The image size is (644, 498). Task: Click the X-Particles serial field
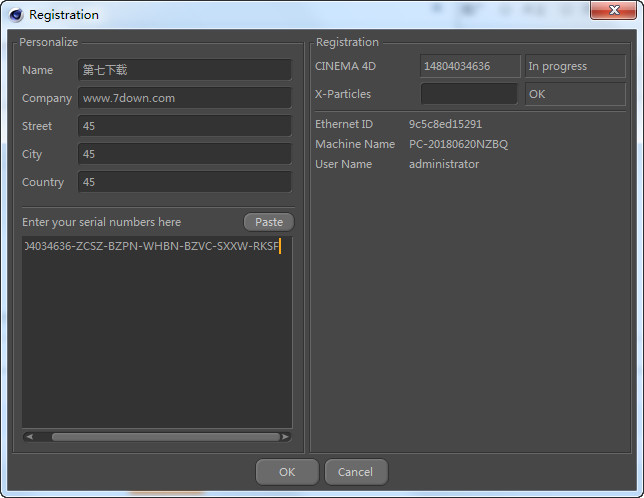469,94
